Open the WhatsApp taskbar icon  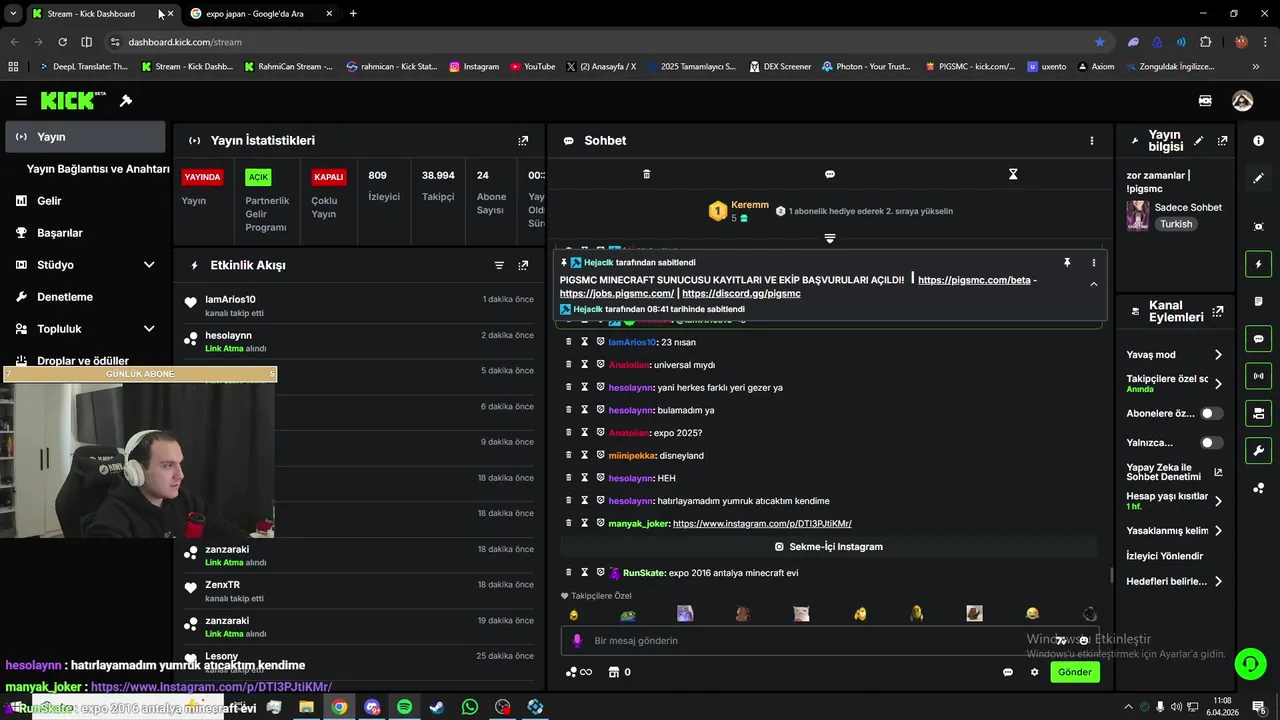470,707
